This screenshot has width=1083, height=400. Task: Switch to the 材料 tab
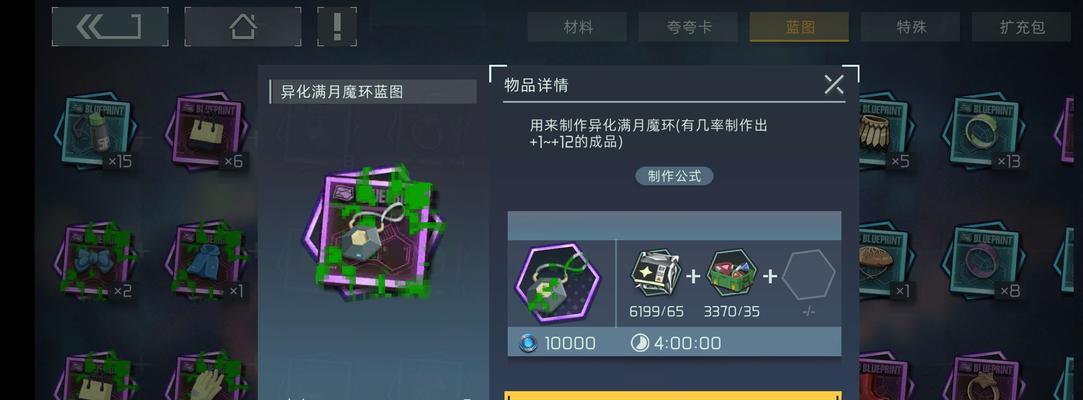point(577,27)
